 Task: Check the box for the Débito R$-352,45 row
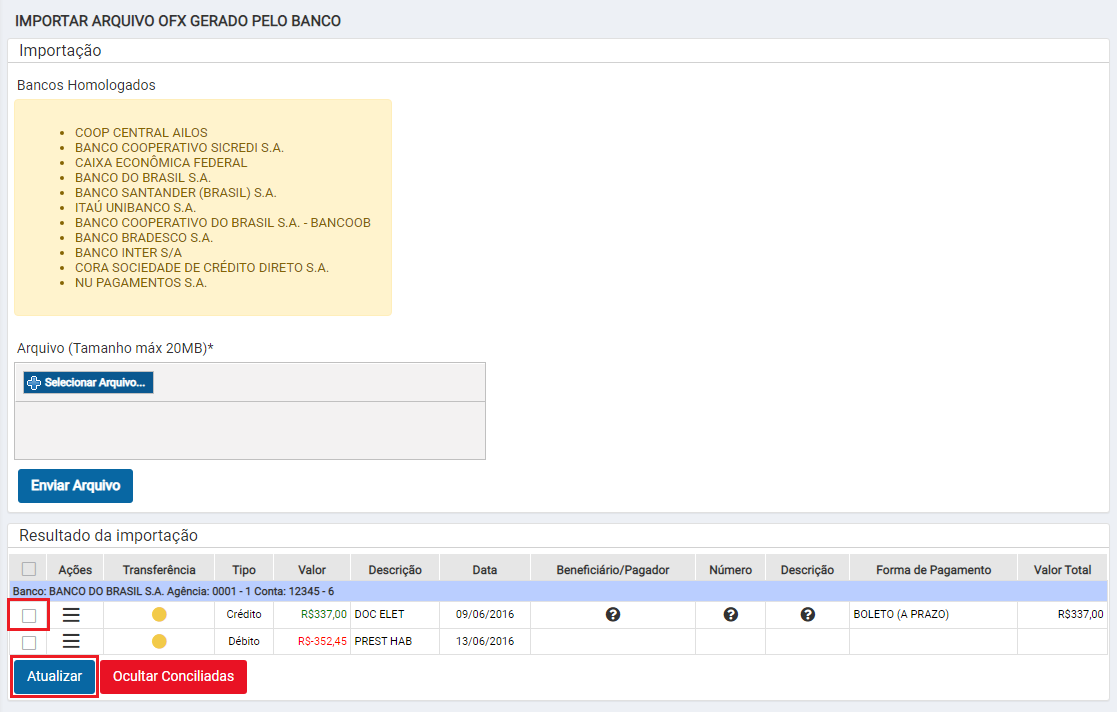(28, 642)
